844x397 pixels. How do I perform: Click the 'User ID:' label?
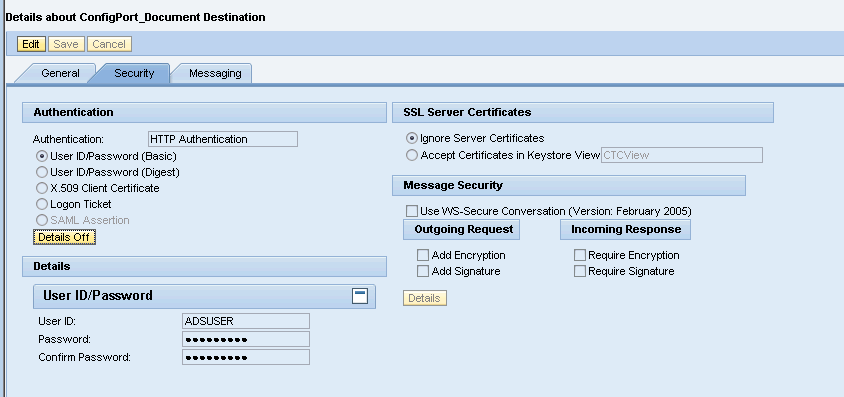57,322
